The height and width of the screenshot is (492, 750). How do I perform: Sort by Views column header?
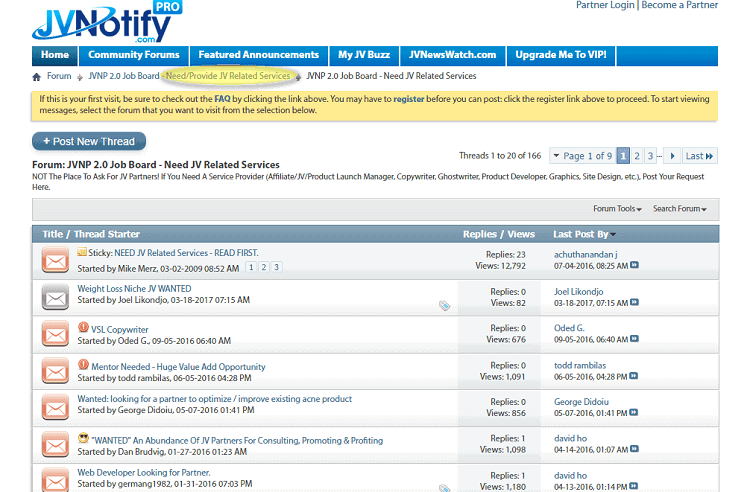click(x=521, y=234)
